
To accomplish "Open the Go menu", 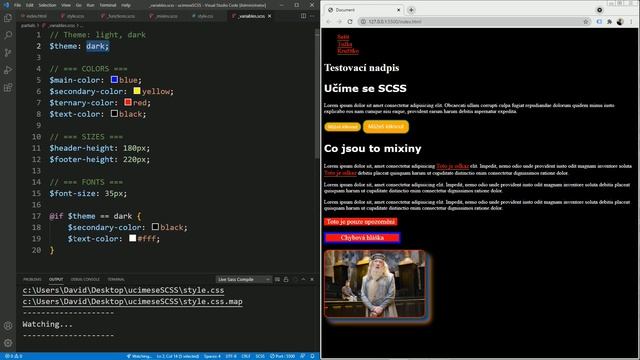I will (x=79, y=5).
